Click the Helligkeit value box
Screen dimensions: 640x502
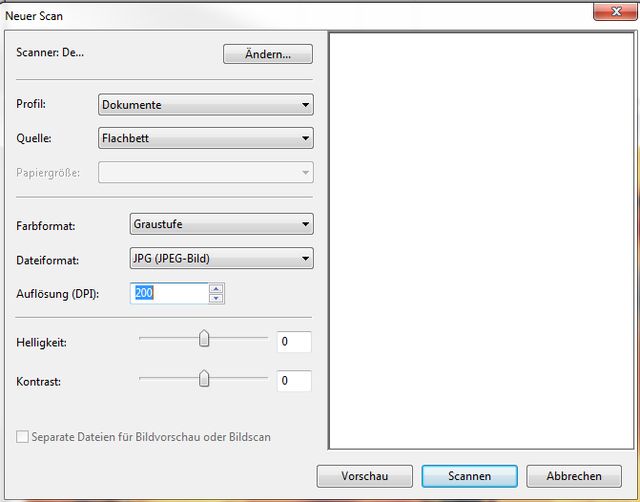point(294,342)
